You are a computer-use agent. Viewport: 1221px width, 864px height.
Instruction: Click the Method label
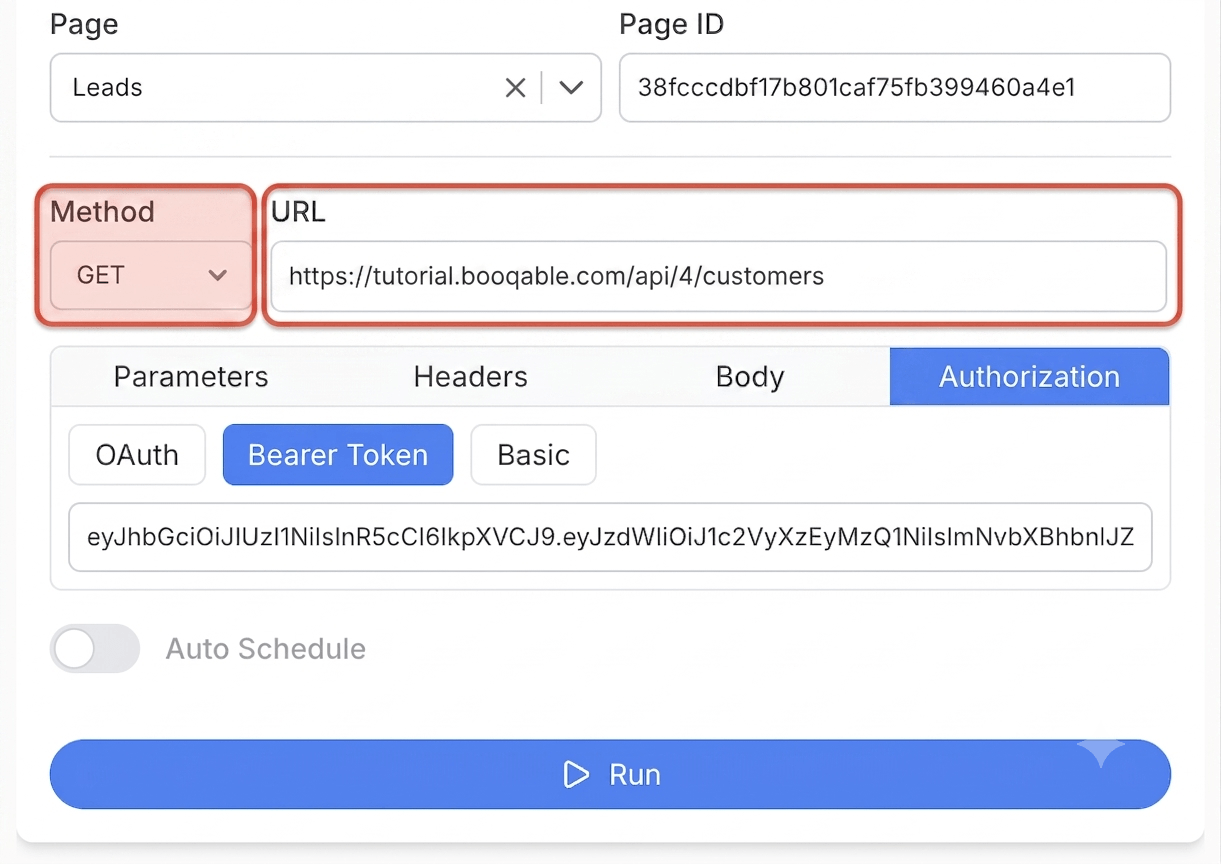pos(102,212)
